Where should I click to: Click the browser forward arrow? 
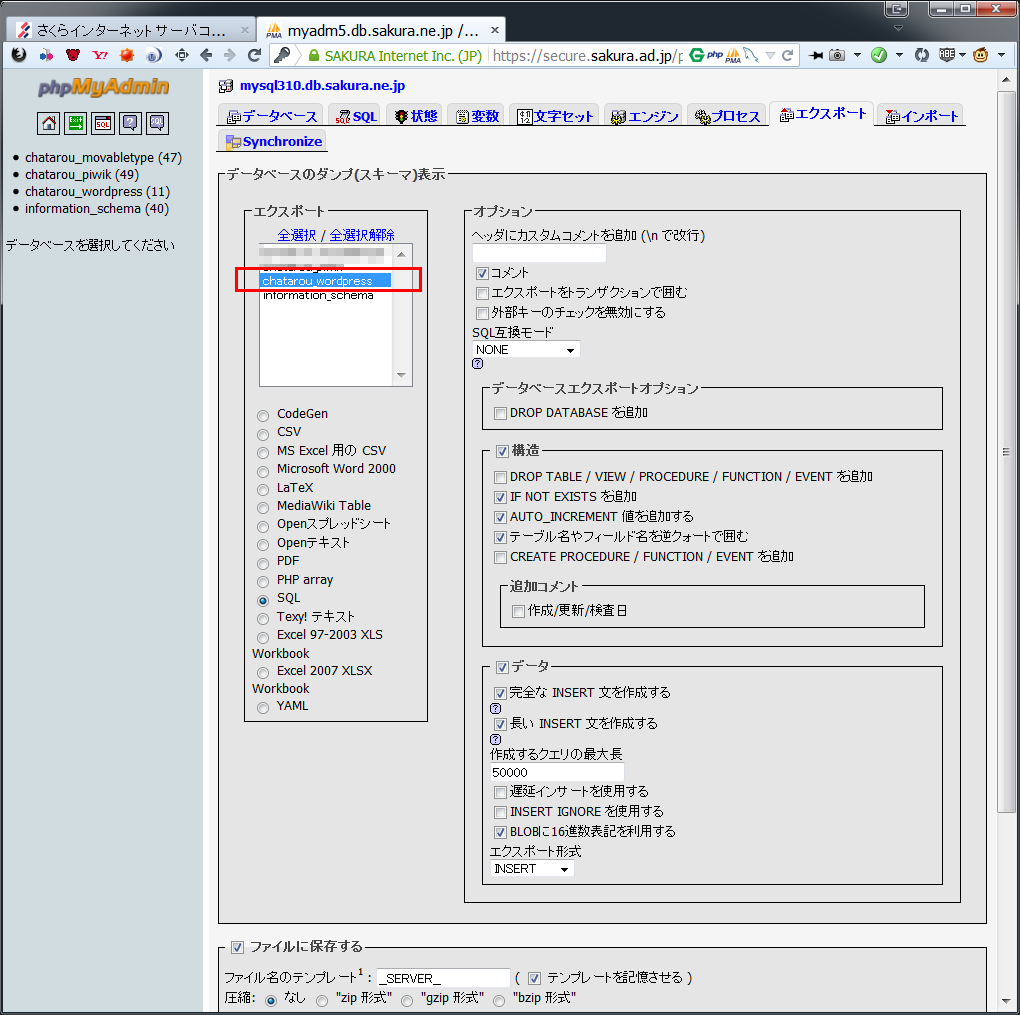pyautogui.click(x=230, y=55)
